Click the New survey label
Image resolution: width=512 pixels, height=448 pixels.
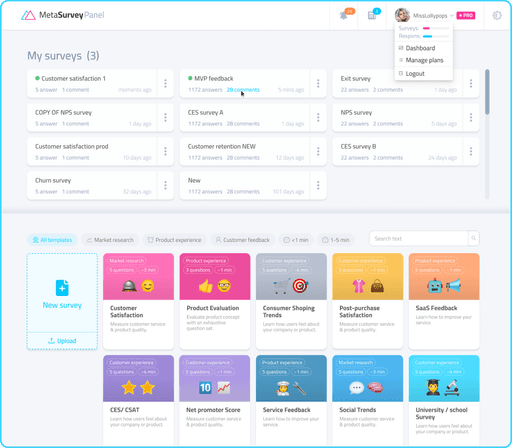pyautogui.click(x=62, y=305)
